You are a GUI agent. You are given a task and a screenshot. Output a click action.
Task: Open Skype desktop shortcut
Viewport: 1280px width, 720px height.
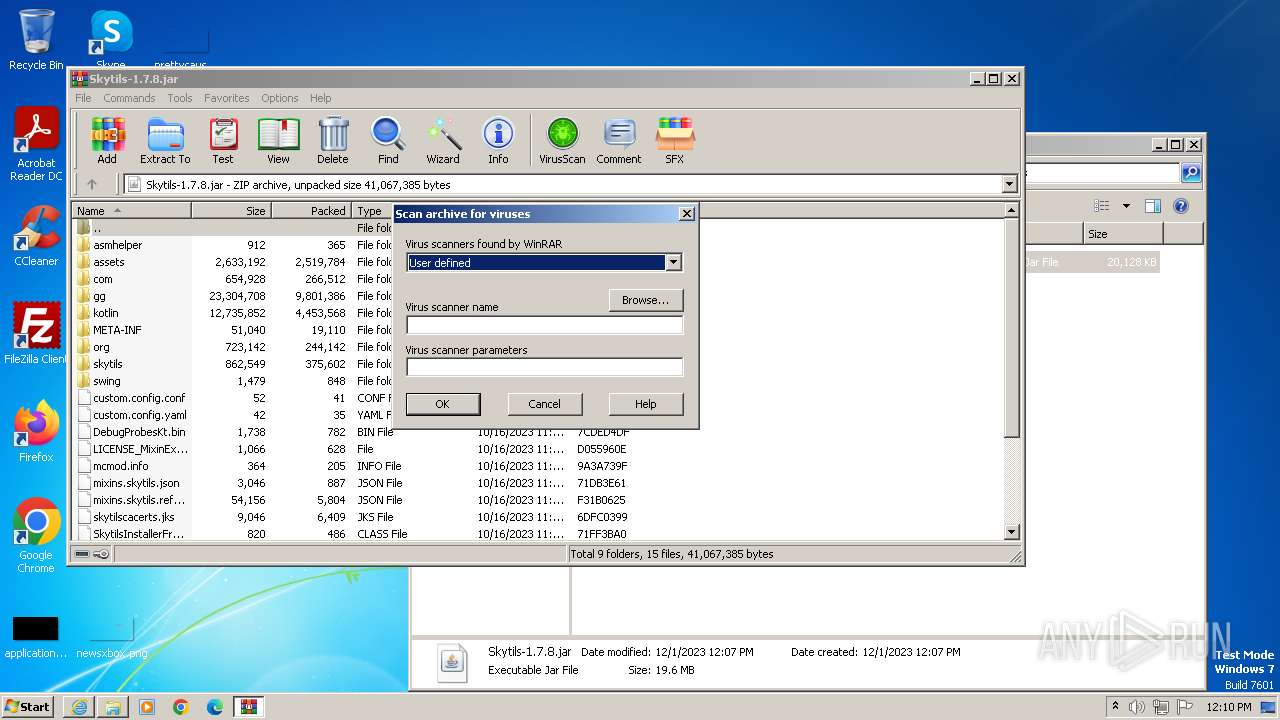tap(110, 40)
